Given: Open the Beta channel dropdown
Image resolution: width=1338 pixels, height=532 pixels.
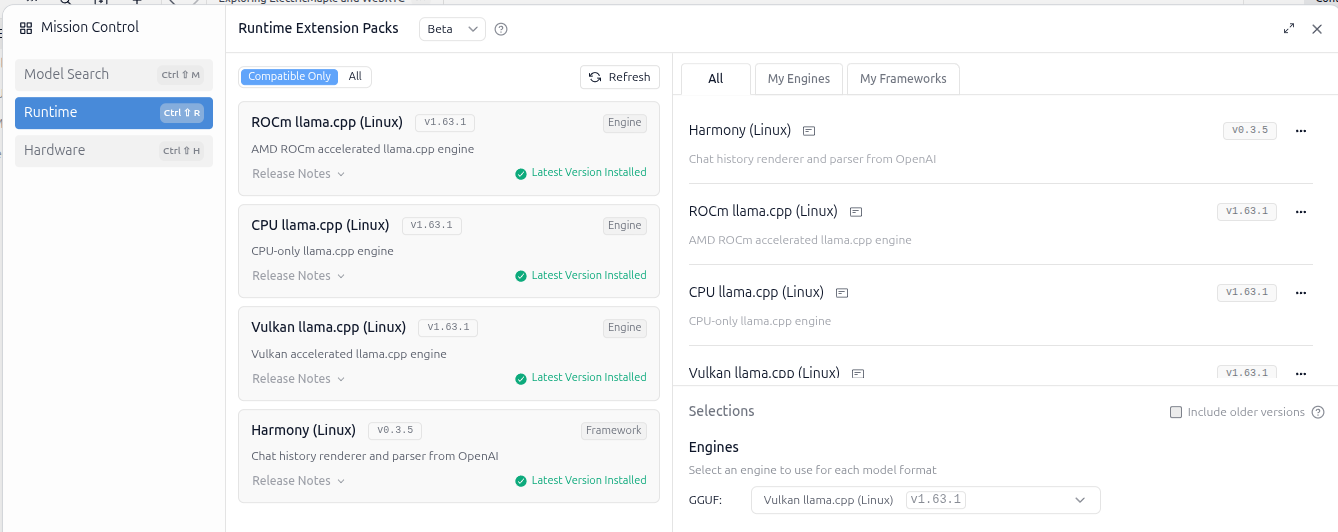Looking at the screenshot, I should tap(452, 29).
